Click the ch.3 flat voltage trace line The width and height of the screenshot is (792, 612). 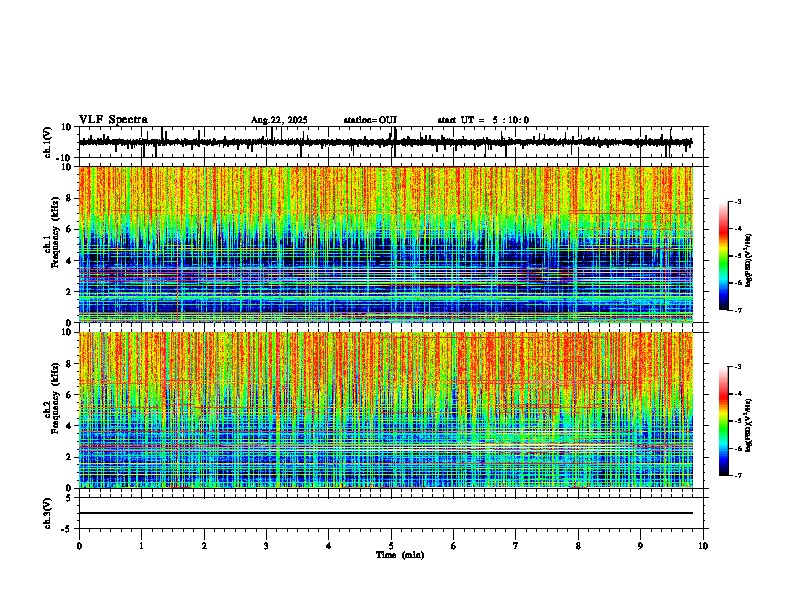tap(385, 513)
